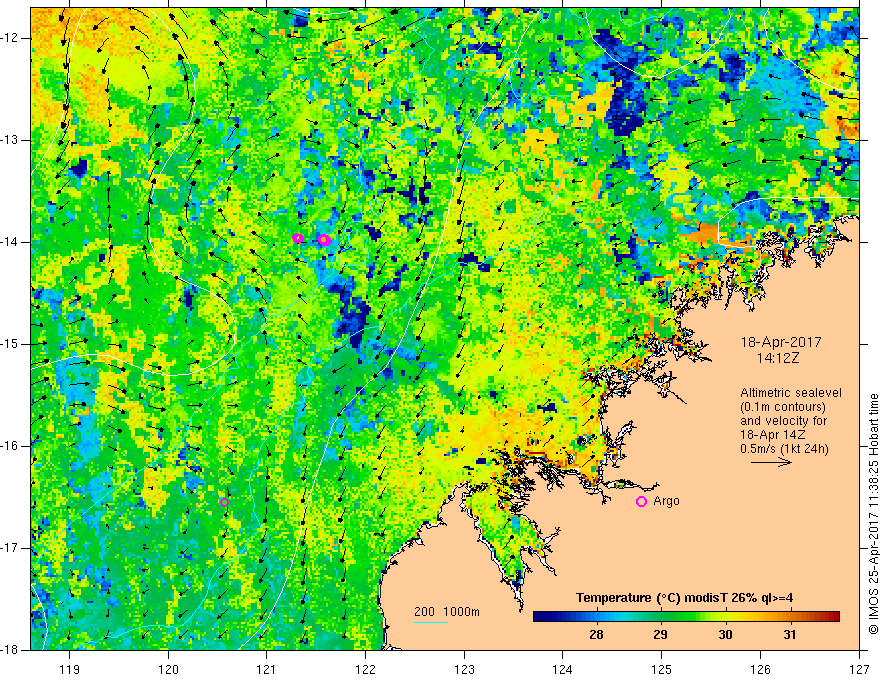This screenshot has height=680, width=880.
Task: Click the cyan isobath legend line
Action: (431, 622)
